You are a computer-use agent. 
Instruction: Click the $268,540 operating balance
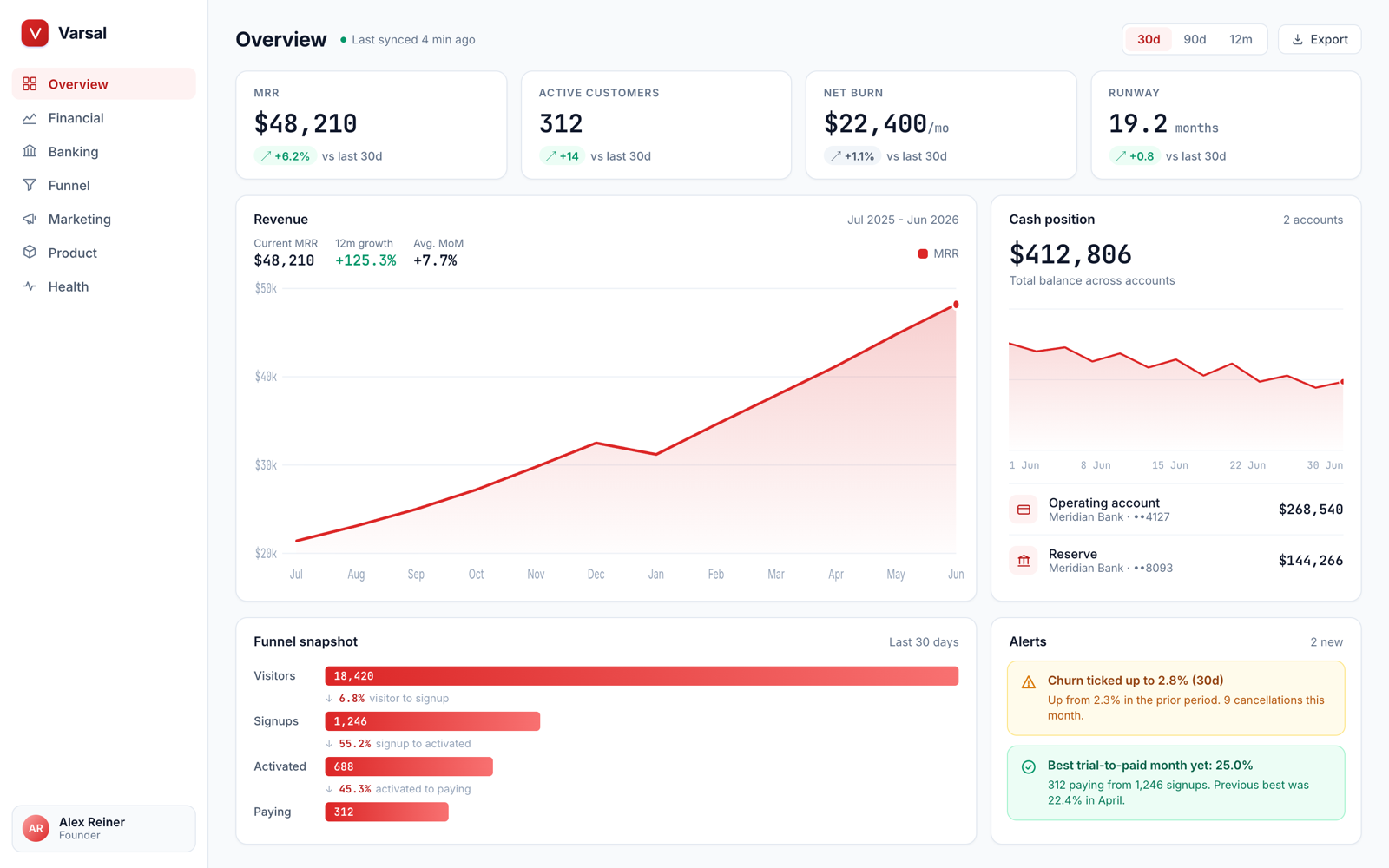(x=1311, y=510)
